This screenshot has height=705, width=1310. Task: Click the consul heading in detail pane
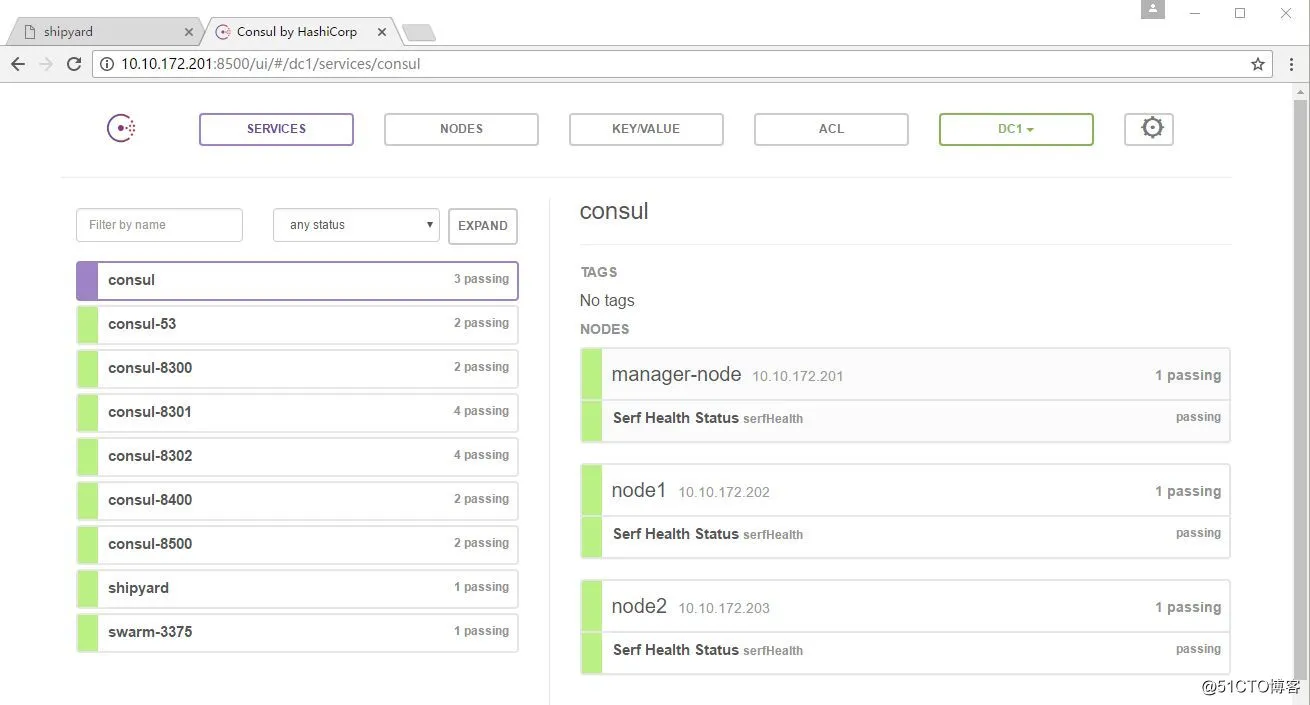click(x=614, y=212)
